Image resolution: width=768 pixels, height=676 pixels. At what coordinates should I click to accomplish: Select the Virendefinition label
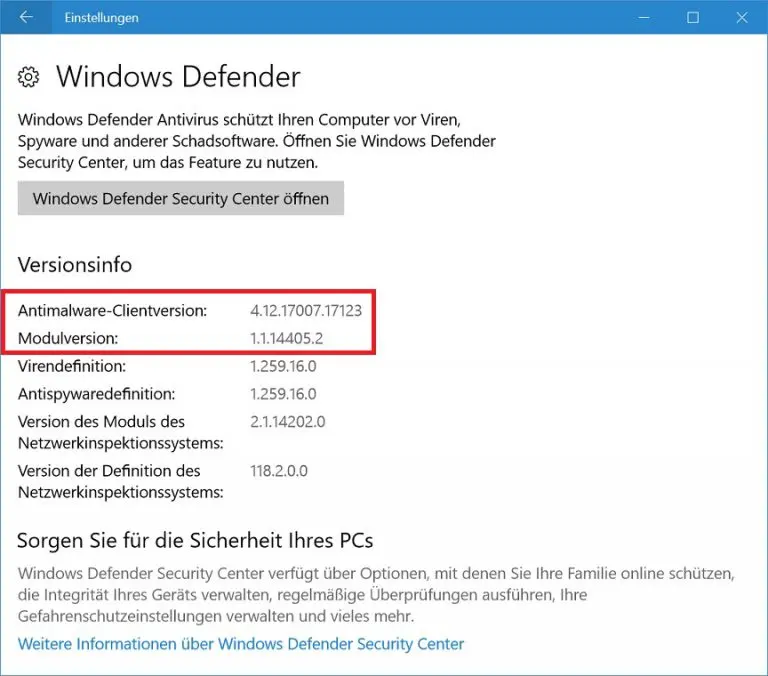click(72, 366)
